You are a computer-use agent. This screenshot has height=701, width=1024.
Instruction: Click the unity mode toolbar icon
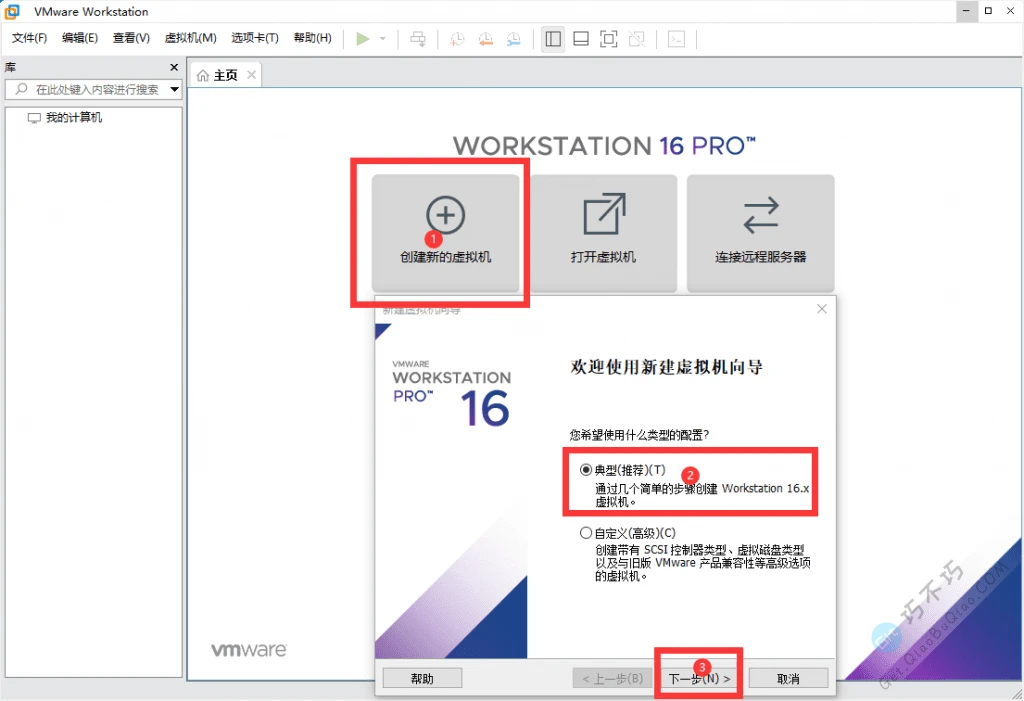(637, 39)
